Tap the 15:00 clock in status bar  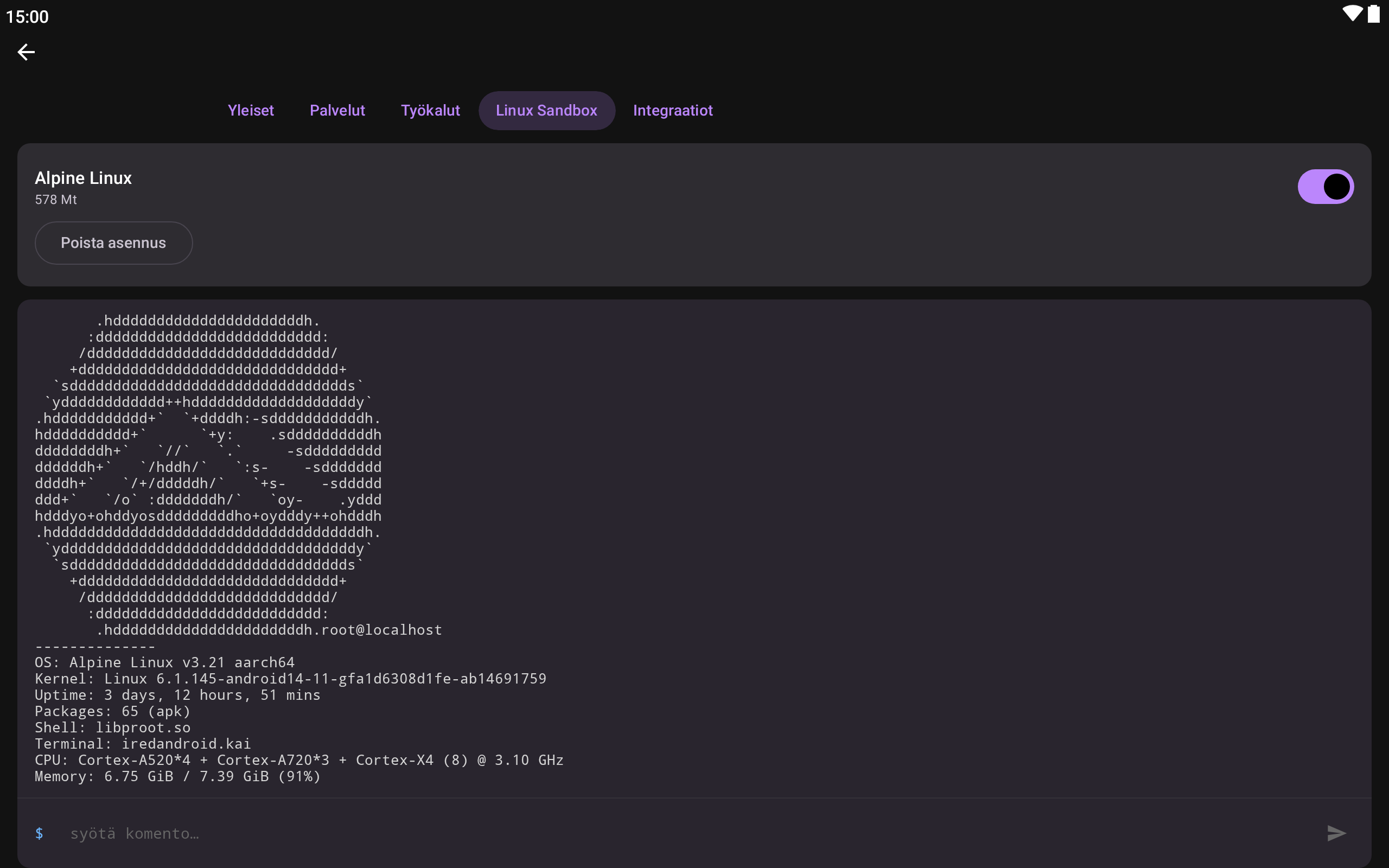pyautogui.click(x=28, y=17)
